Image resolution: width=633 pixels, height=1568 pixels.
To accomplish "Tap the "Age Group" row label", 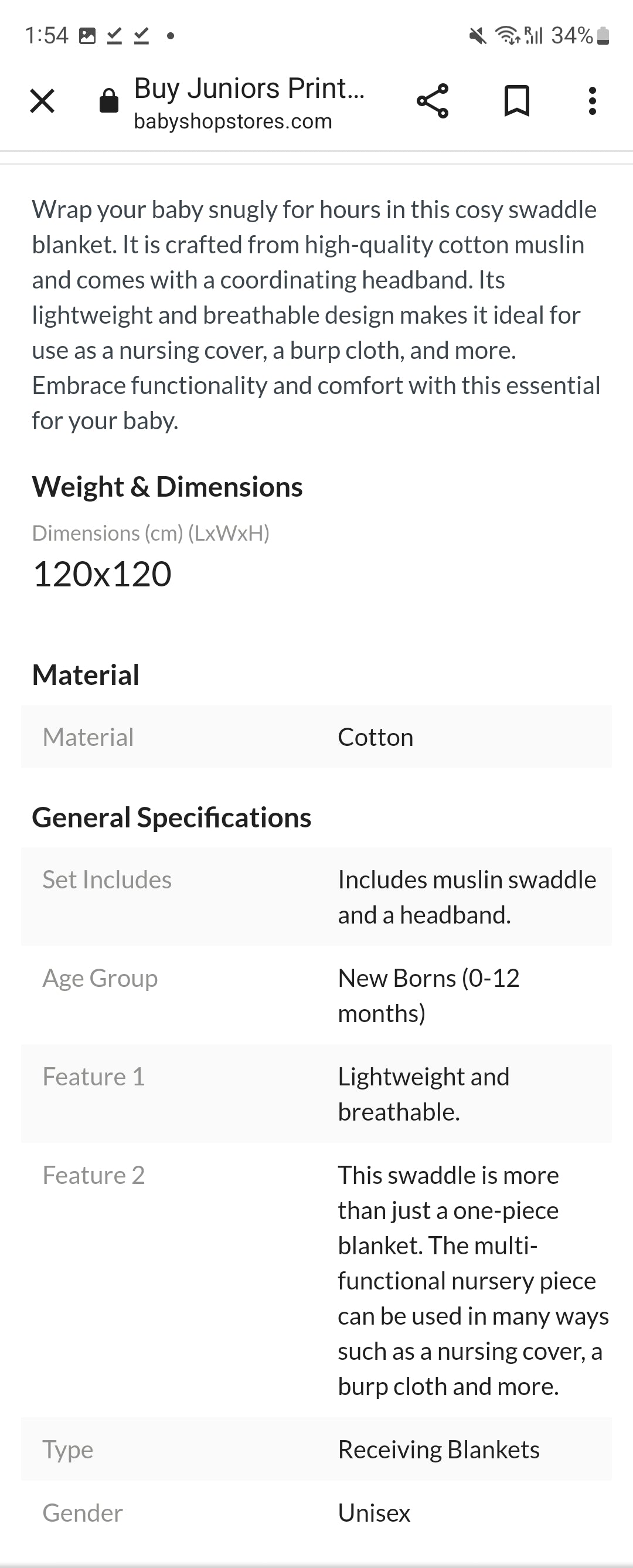I will (x=100, y=978).
